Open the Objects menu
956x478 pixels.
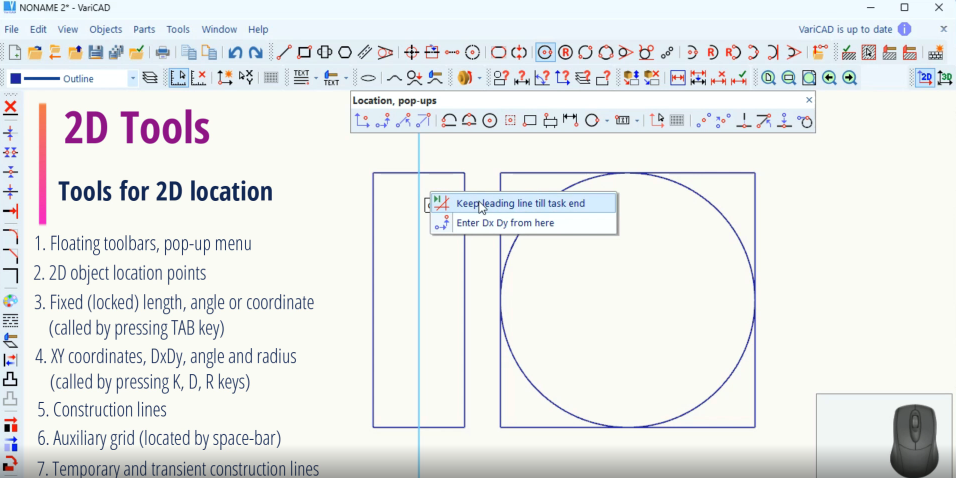[x=106, y=30]
